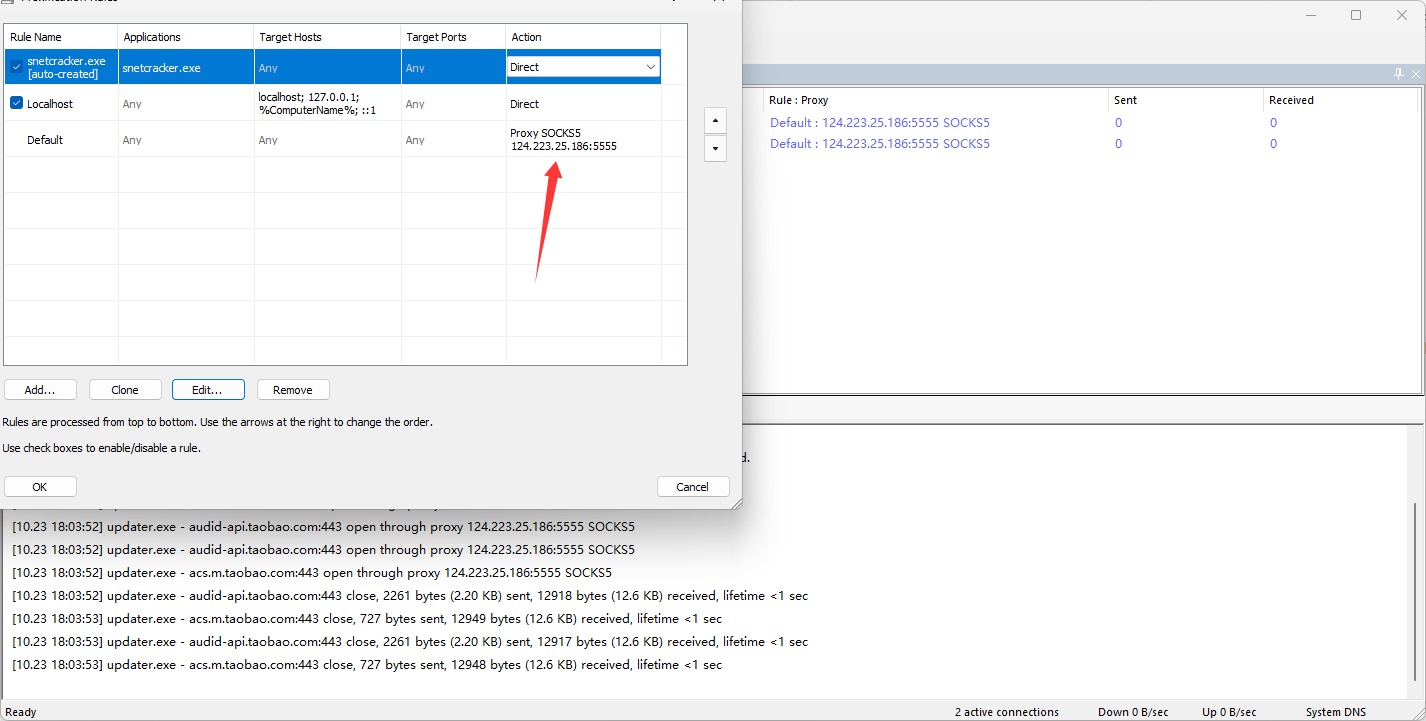Close the connections panel with its X icon
1426x721 pixels.
tap(1415, 74)
